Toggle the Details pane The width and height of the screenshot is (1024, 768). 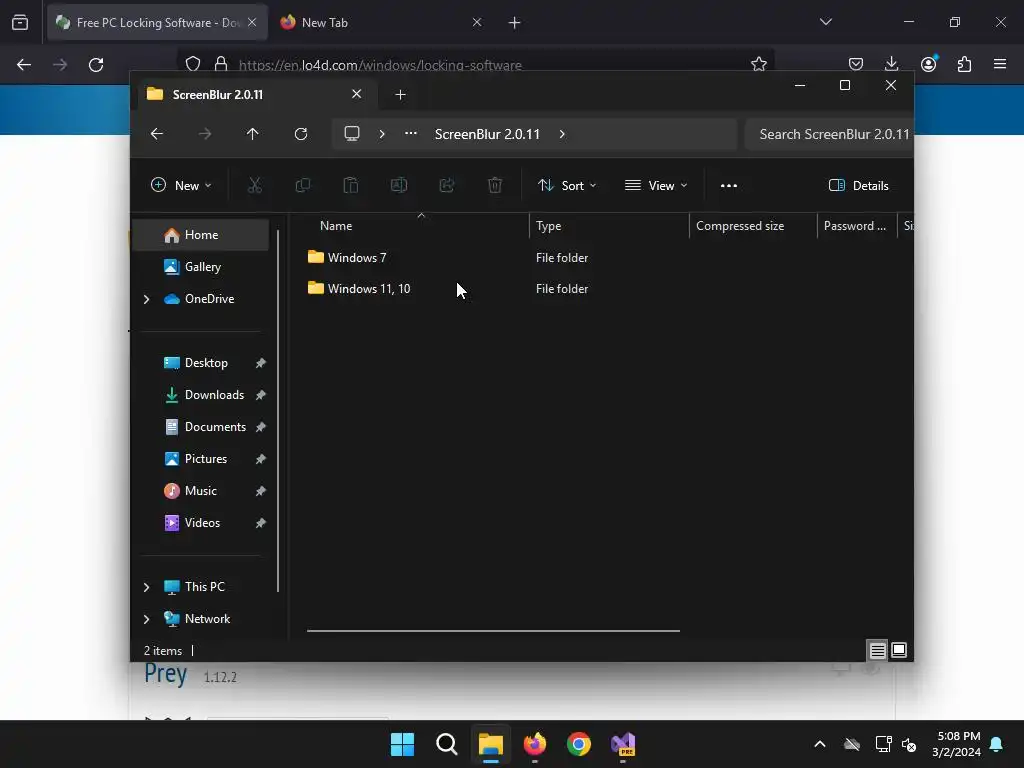click(859, 185)
